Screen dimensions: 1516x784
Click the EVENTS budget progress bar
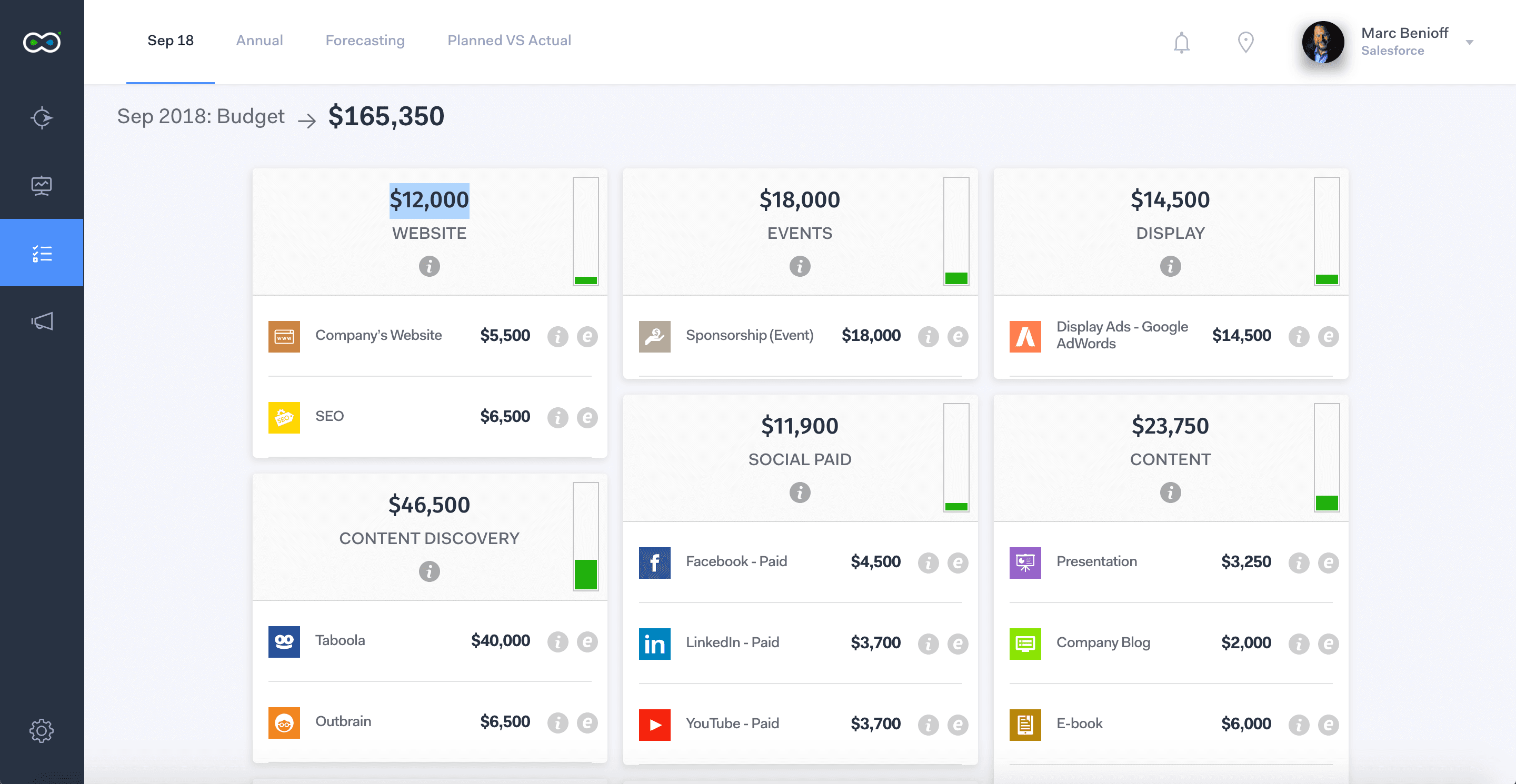coord(956,231)
